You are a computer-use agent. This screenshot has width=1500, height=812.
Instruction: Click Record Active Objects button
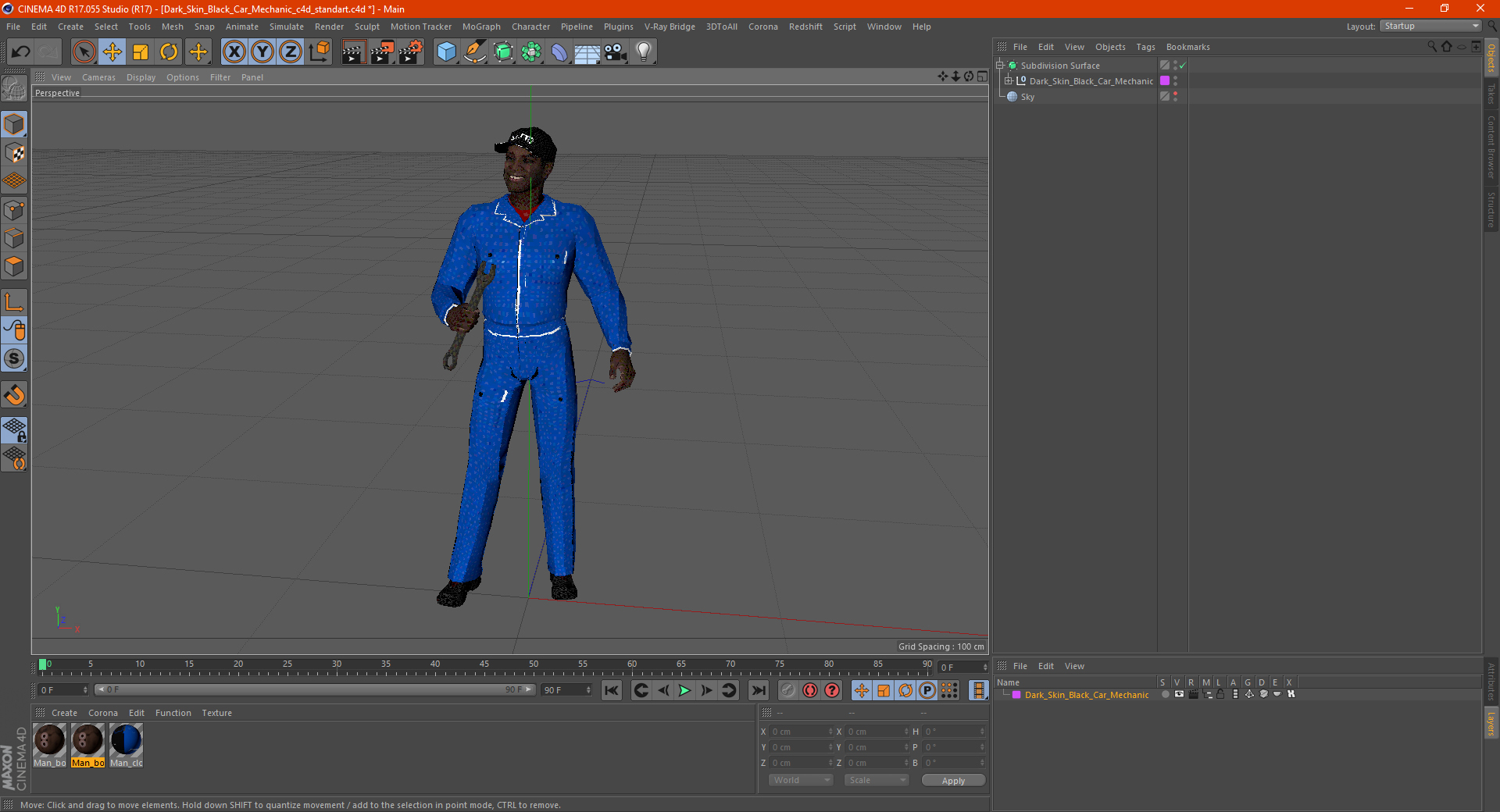point(788,690)
